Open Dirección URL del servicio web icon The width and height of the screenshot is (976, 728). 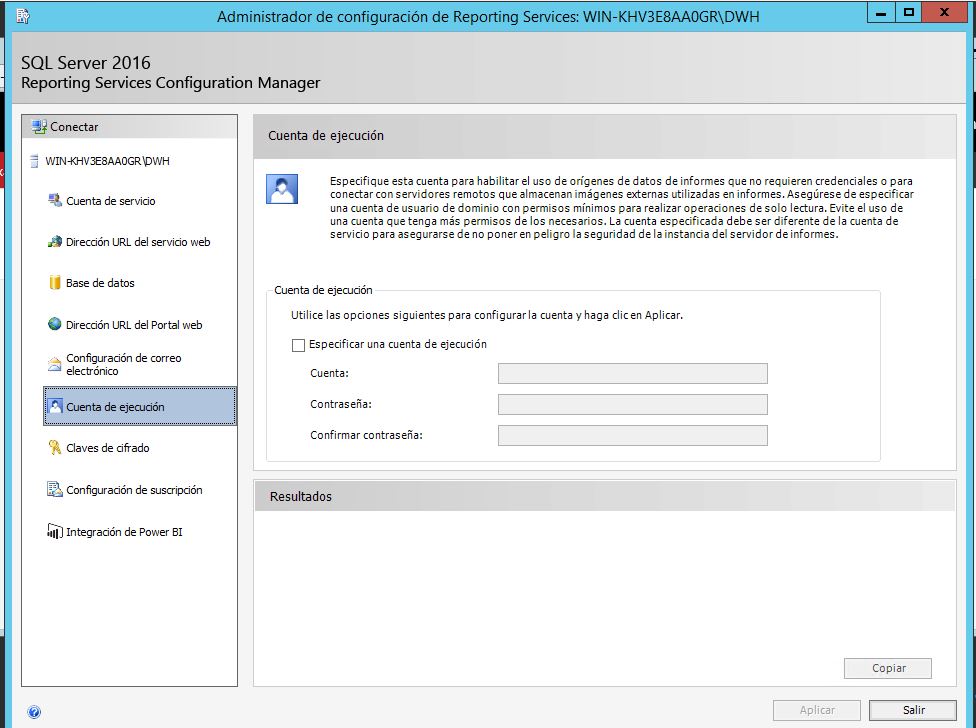pos(55,242)
